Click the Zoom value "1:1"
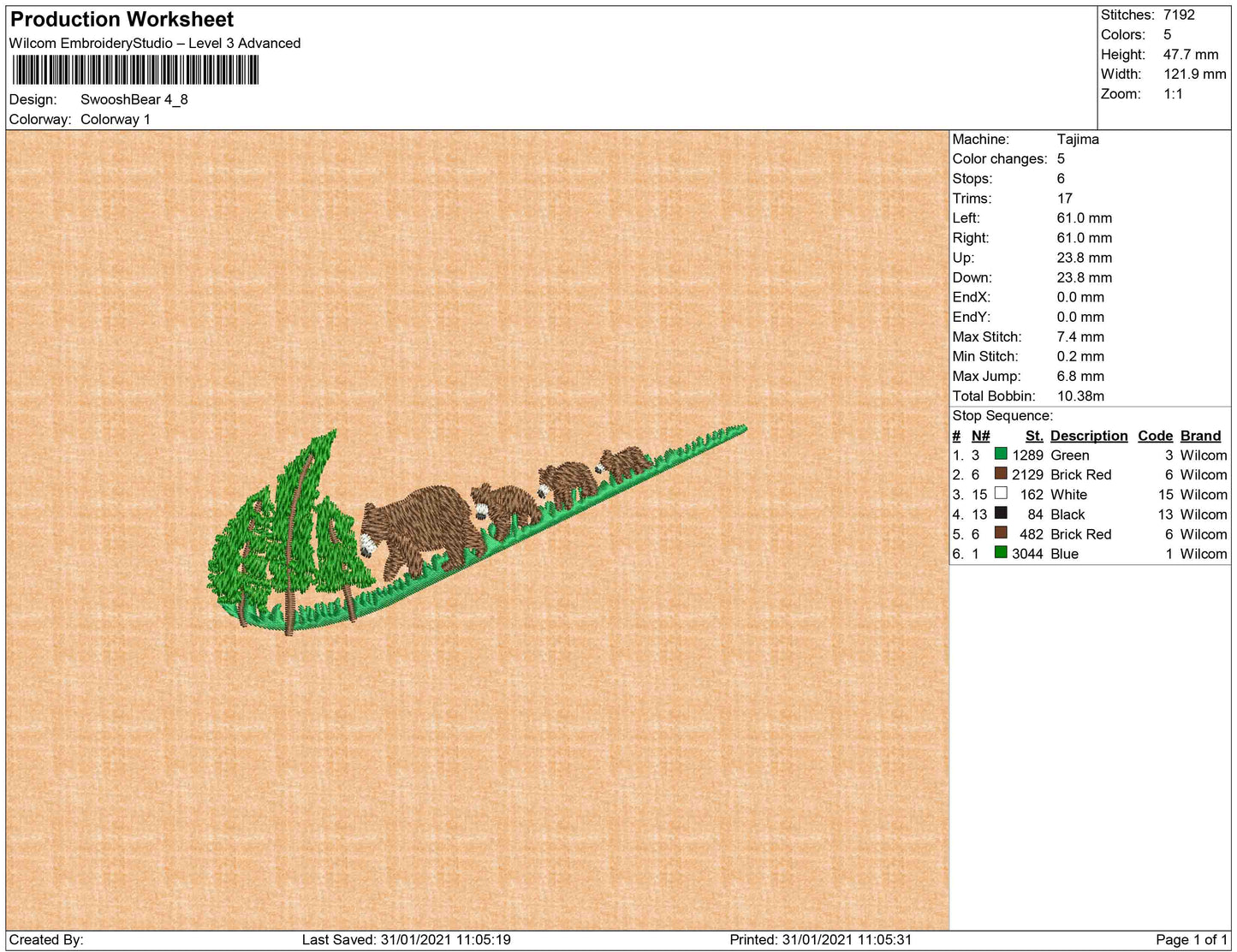1237x952 pixels. (x=1173, y=93)
